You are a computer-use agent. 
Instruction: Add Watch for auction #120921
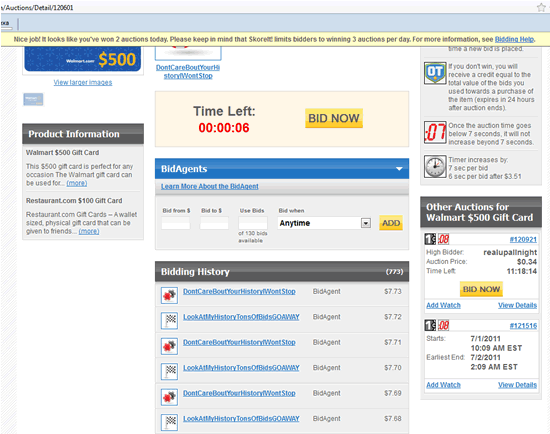443,305
